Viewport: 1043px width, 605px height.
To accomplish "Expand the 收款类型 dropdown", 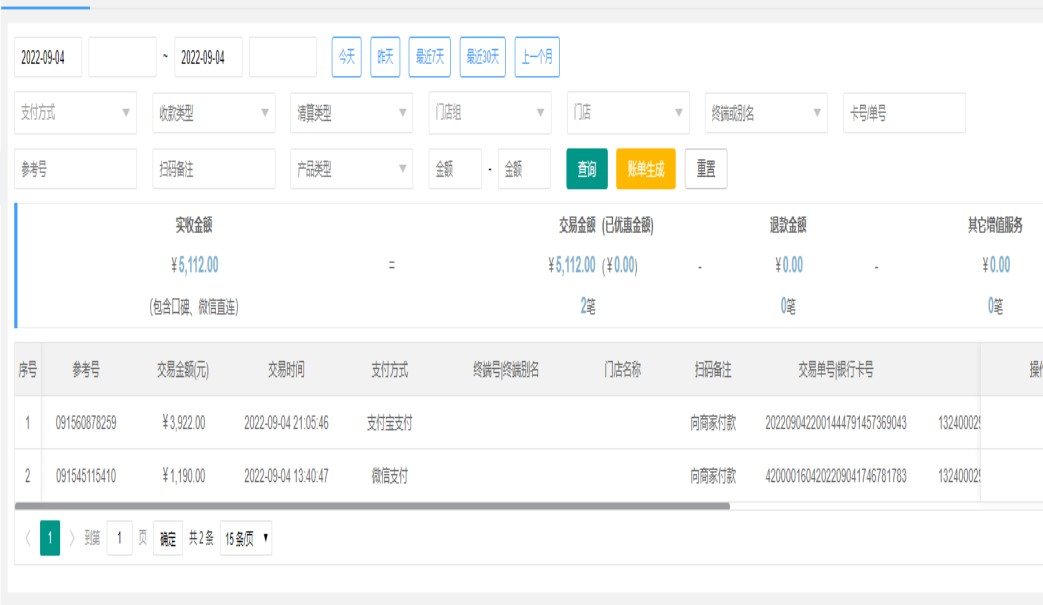I will pos(213,113).
